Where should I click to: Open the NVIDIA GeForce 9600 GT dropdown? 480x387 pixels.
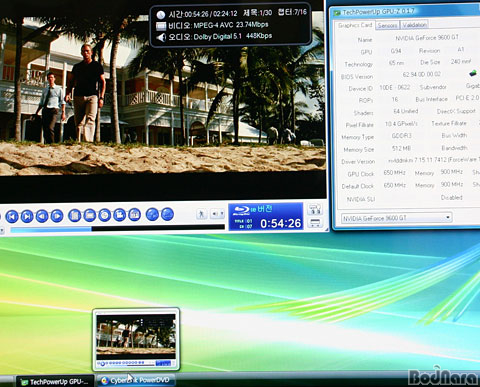[396, 218]
